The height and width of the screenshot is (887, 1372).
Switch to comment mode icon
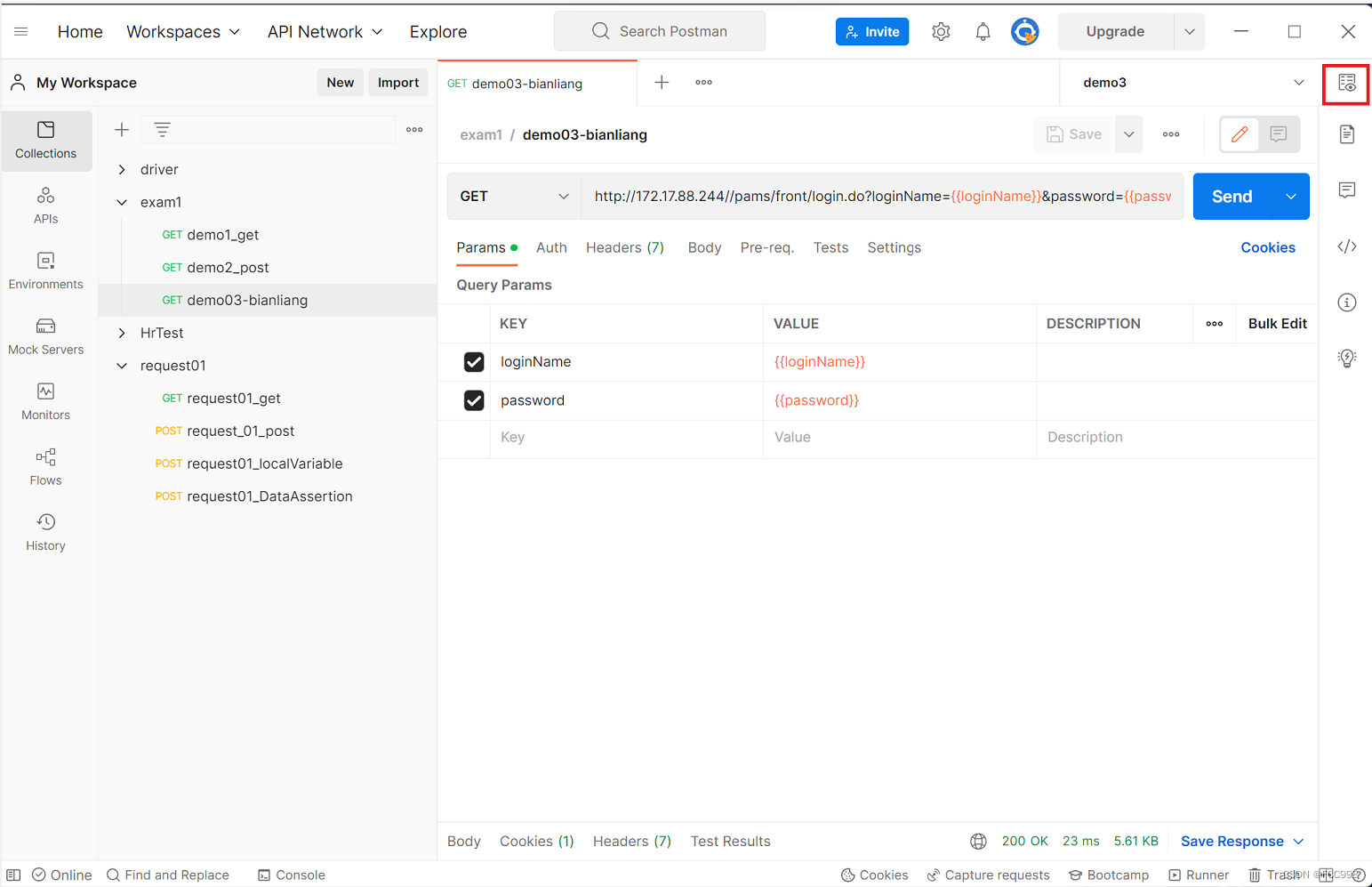click(1279, 134)
